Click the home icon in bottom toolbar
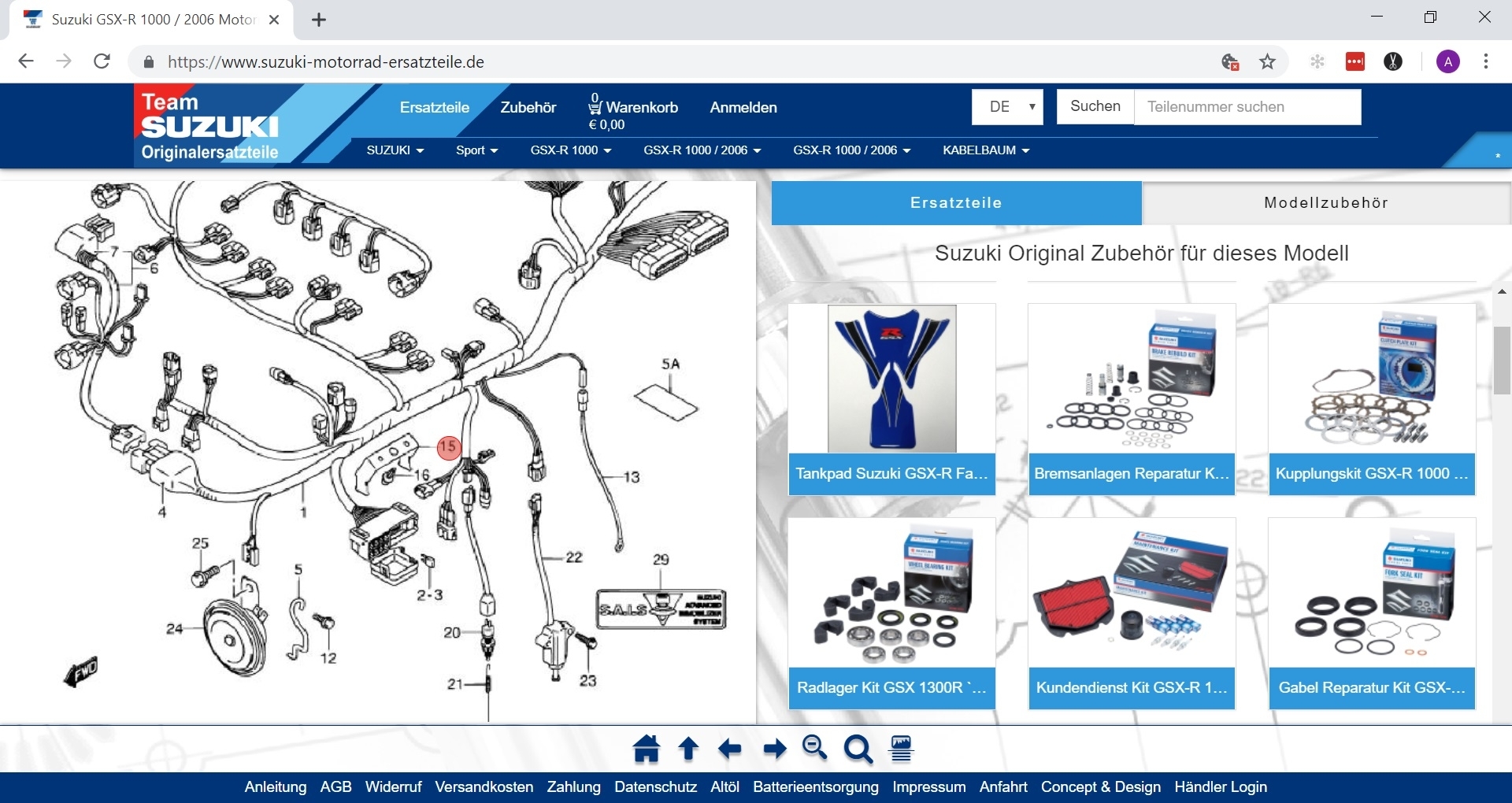 [x=647, y=749]
